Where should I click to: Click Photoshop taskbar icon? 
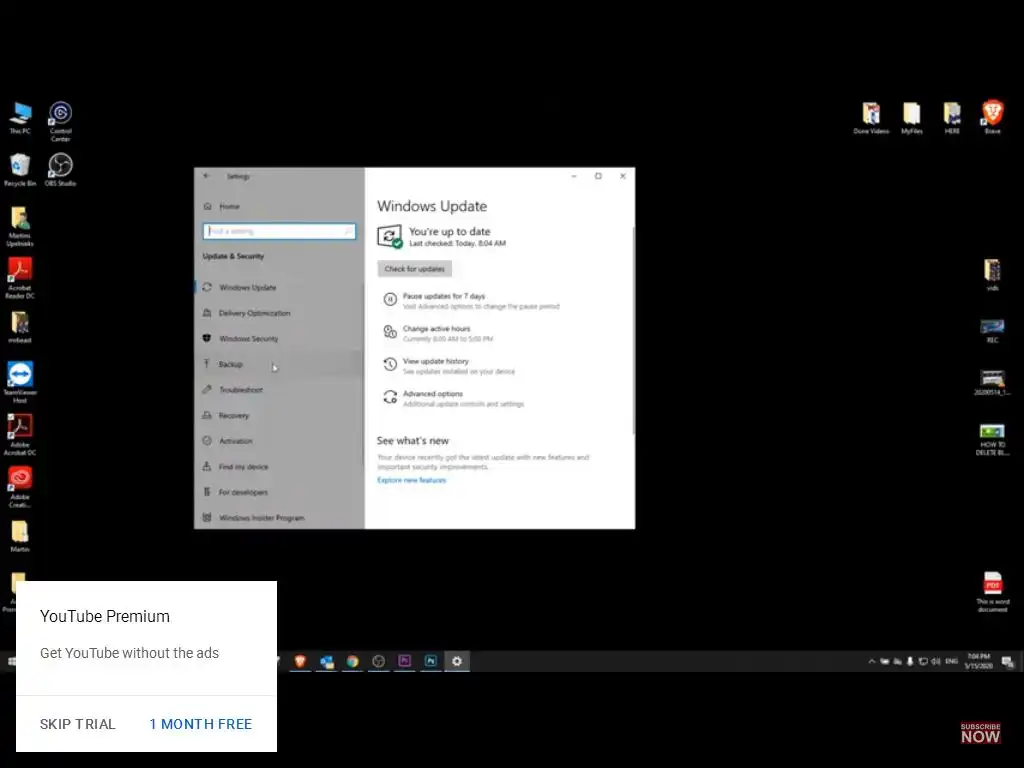click(431, 662)
